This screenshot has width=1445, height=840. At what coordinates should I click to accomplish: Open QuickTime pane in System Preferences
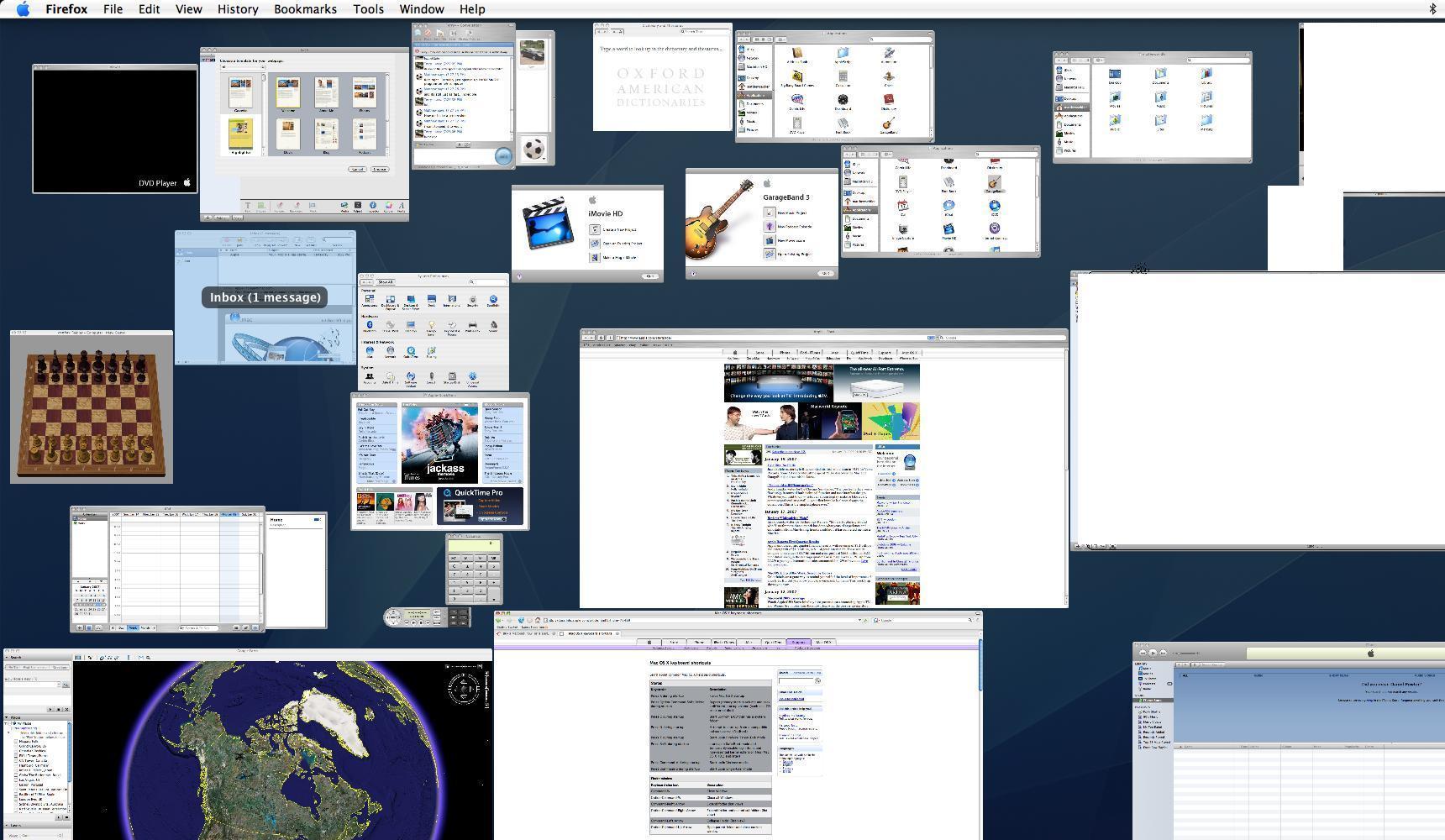click(x=411, y=352)
